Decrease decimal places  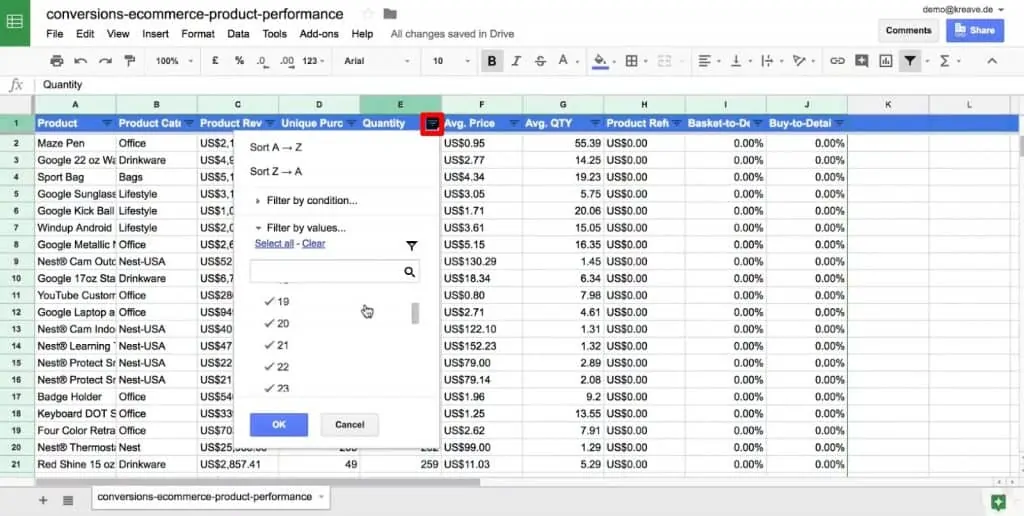coord(262,61)
